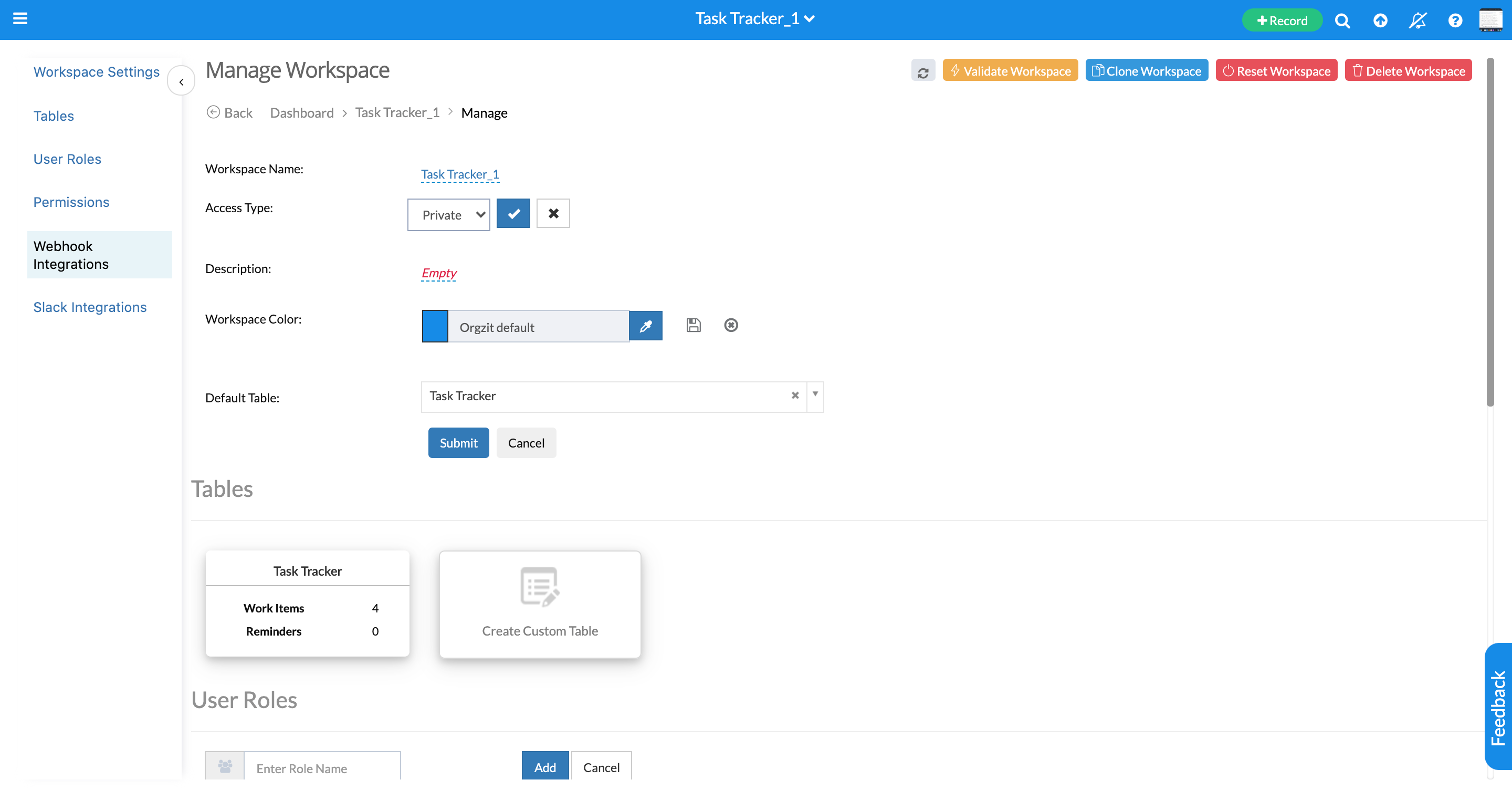Clear the Default Table selection
This screenshot has height=811, width=1512.
tap(795, 395)
